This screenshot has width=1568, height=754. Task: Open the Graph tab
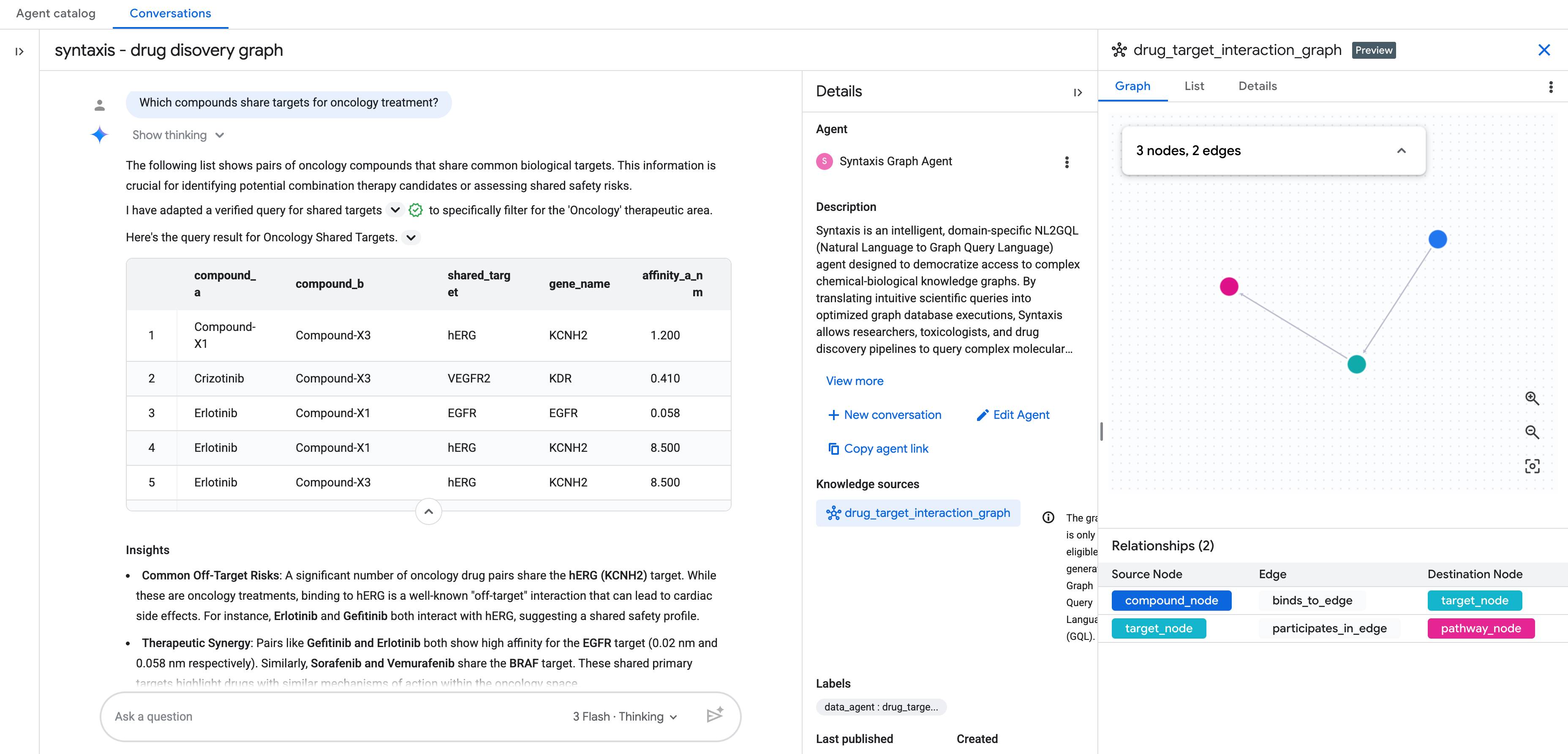pyautogui.click(x=1132, y=87)
